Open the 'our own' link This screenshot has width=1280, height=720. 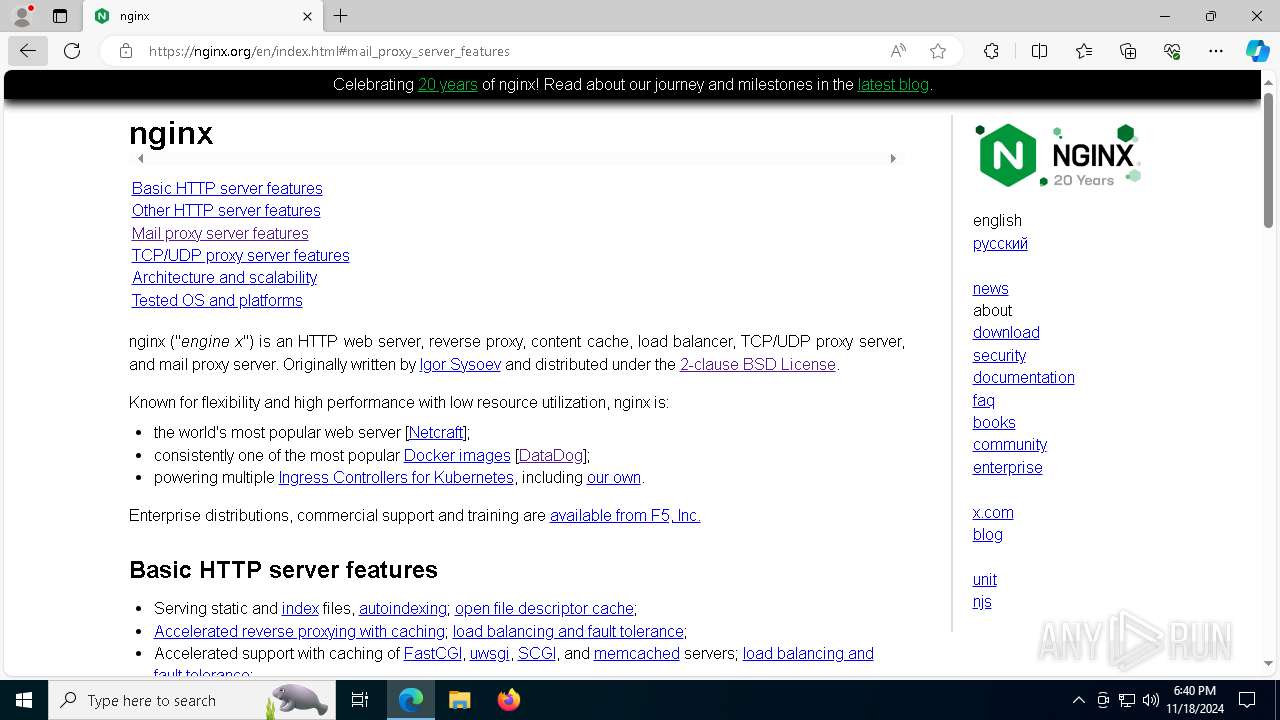[x=614, y=477]
